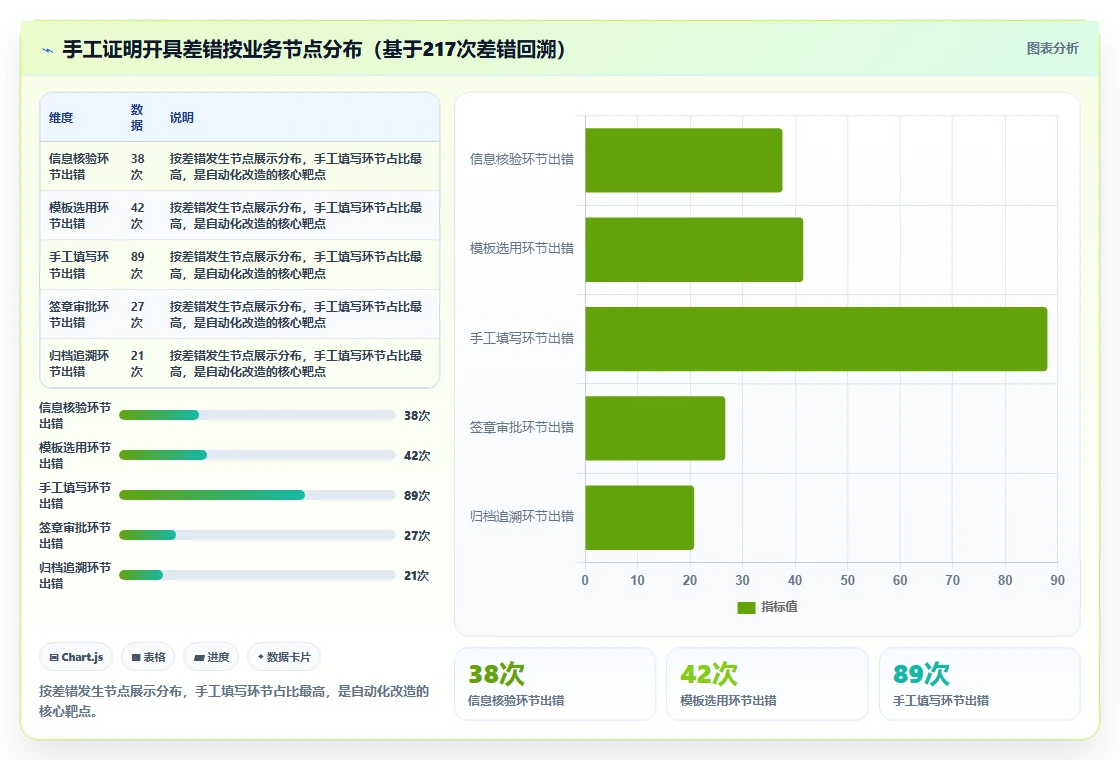Click the x-axis tick label 90

[x=1057, y=581]
